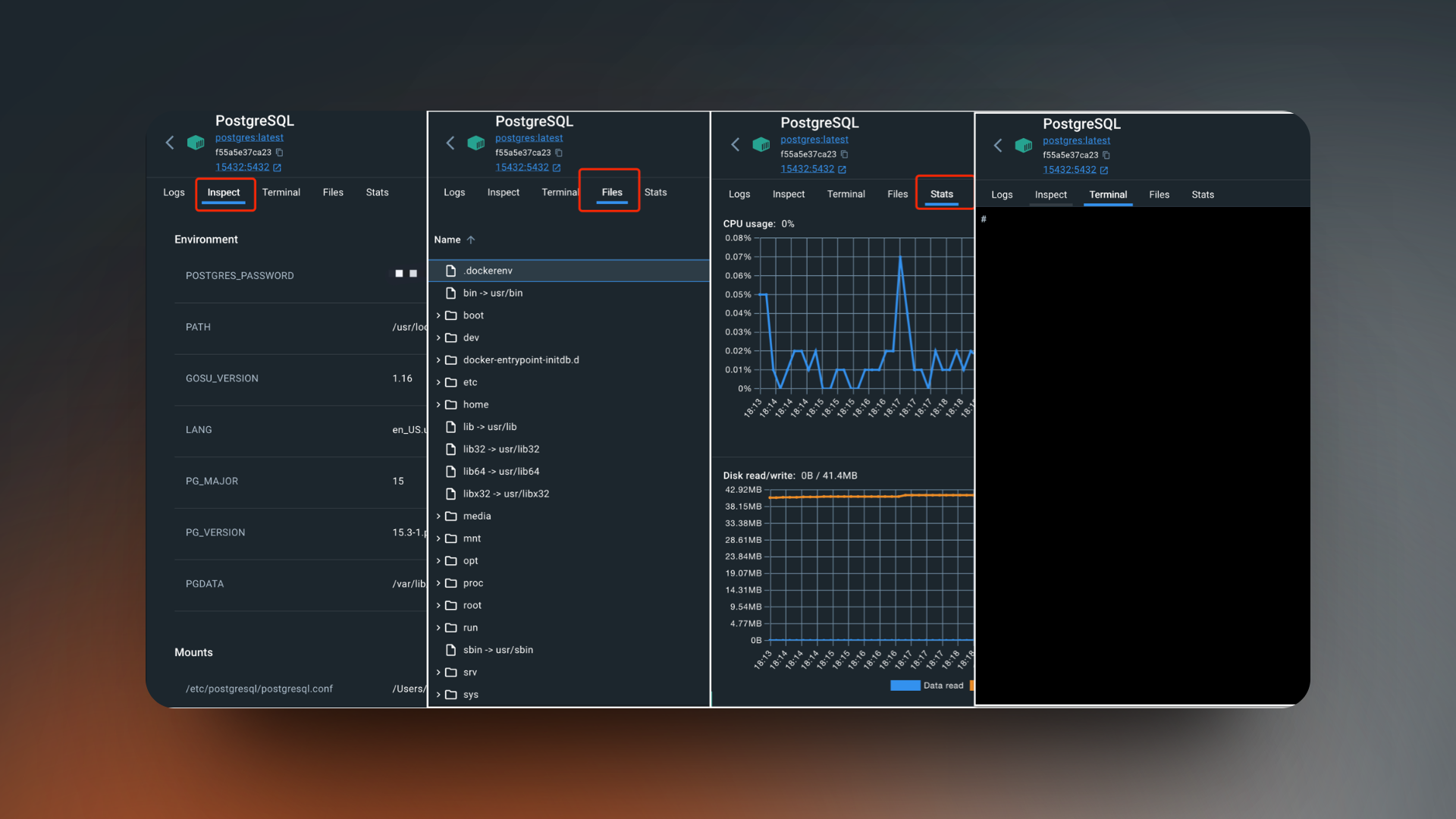The image size is (1456, 819).
Task: Open postgres:latest link in Stats panel
Action: pyautogui.click(x=814, y=140)
